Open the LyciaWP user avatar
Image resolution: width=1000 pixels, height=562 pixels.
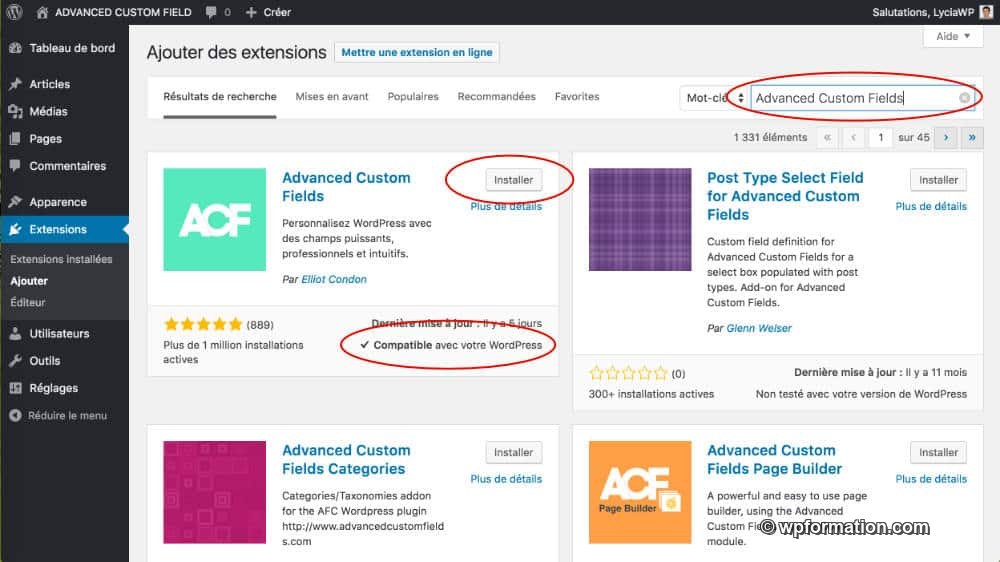[x=986, y=12]
